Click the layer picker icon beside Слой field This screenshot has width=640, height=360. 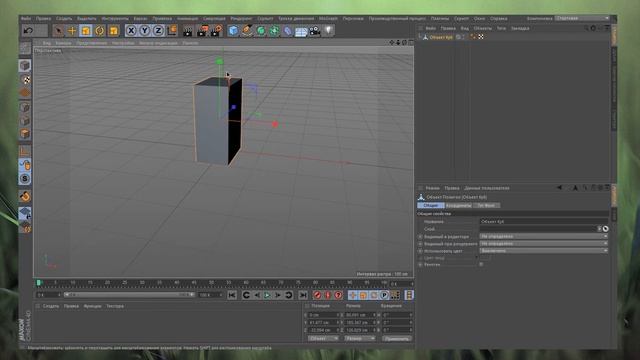click(x=606, y=229)
